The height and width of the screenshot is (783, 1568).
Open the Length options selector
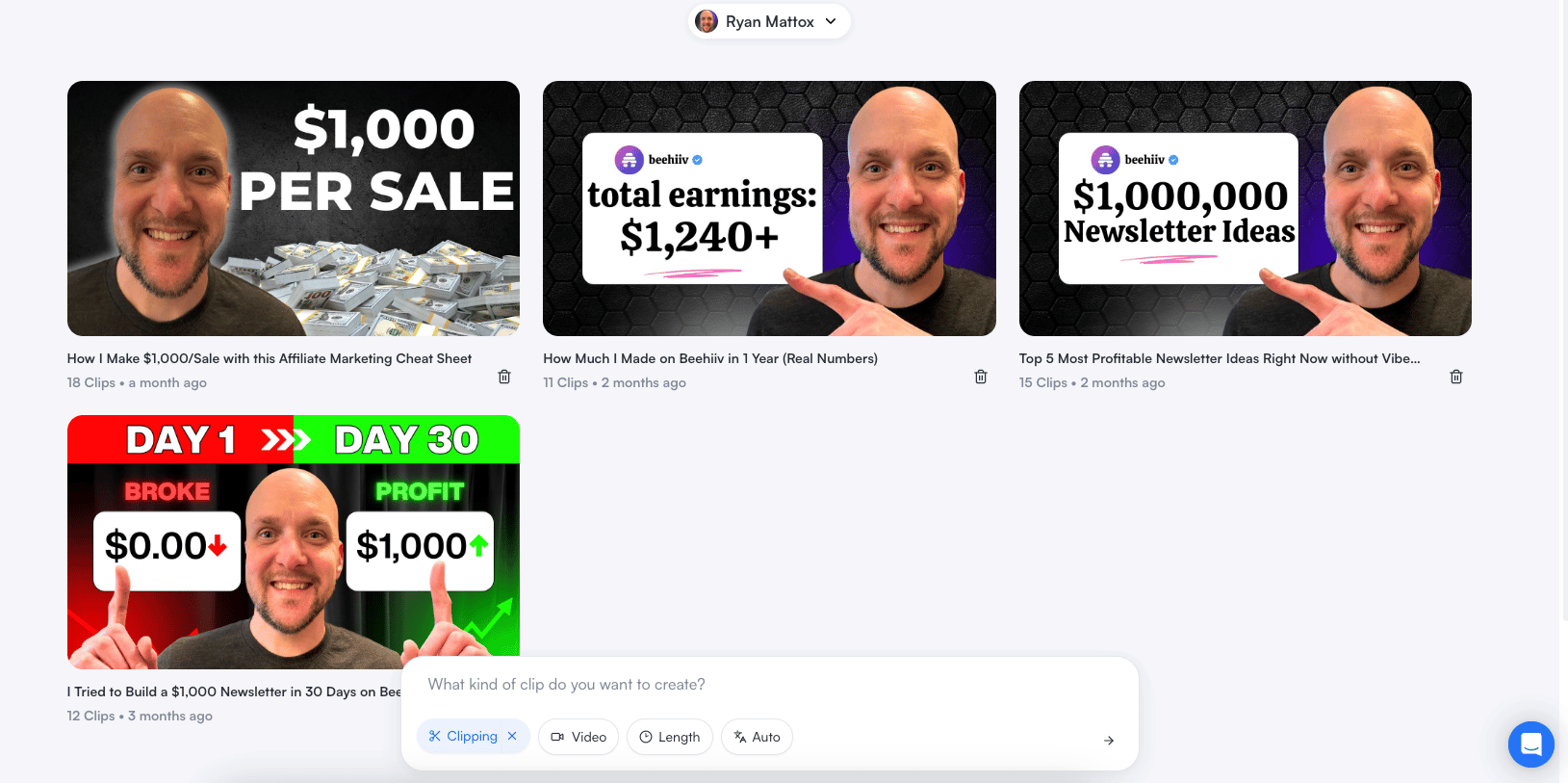[x=670, y=737]
